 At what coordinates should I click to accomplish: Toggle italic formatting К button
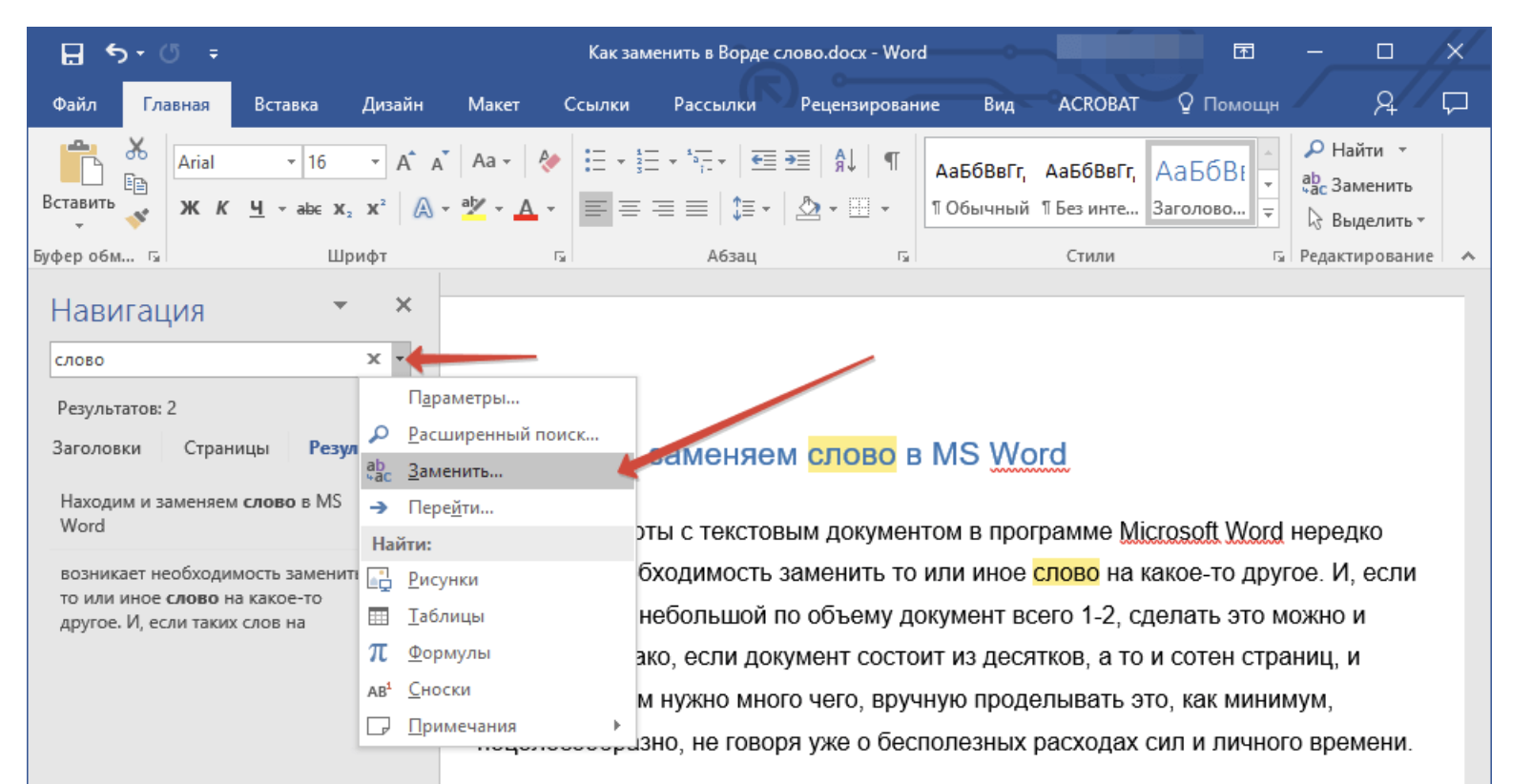point(222,208)
